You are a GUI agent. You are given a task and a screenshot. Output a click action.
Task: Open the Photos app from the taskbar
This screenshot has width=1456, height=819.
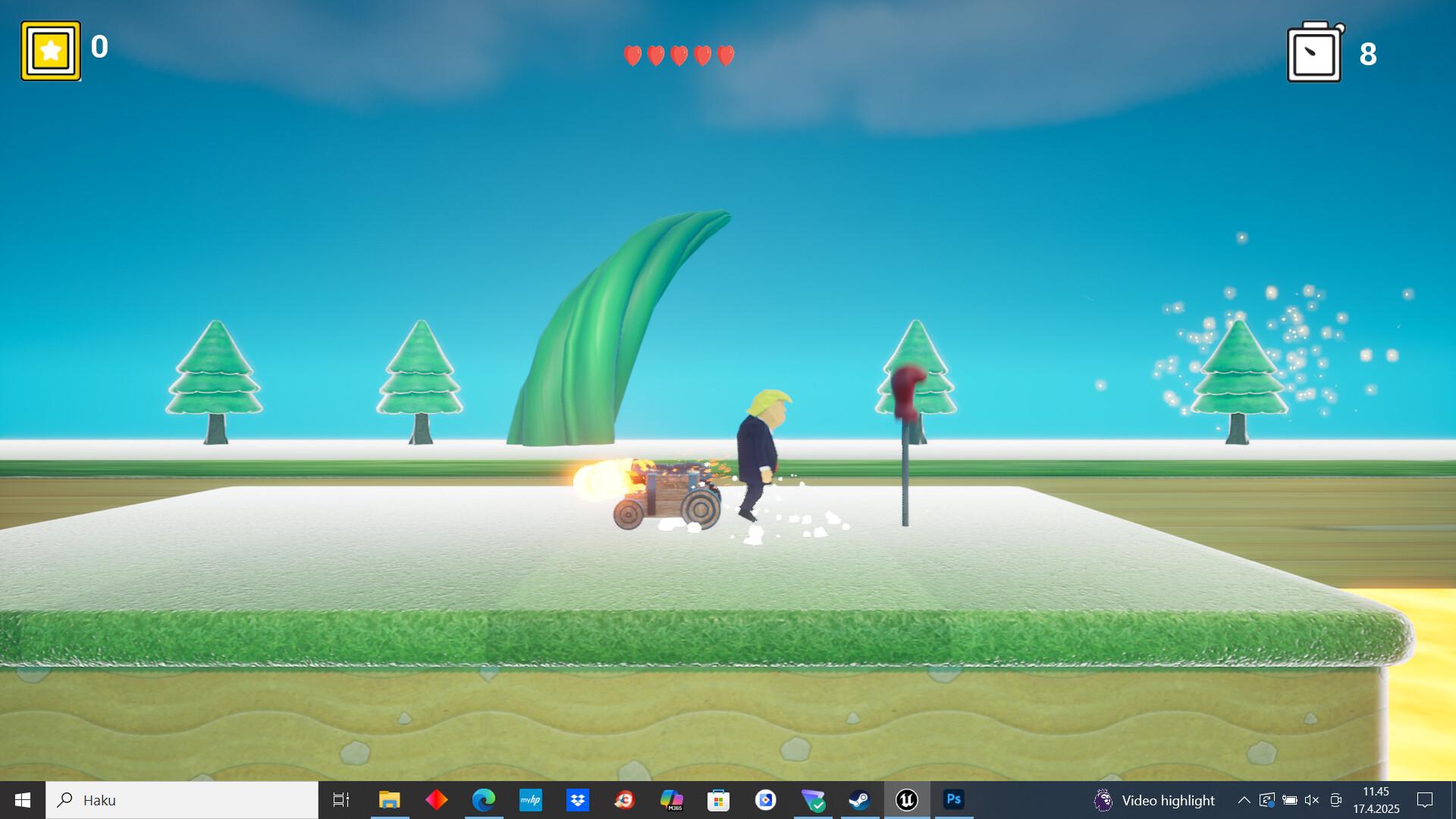coord(766,800)
